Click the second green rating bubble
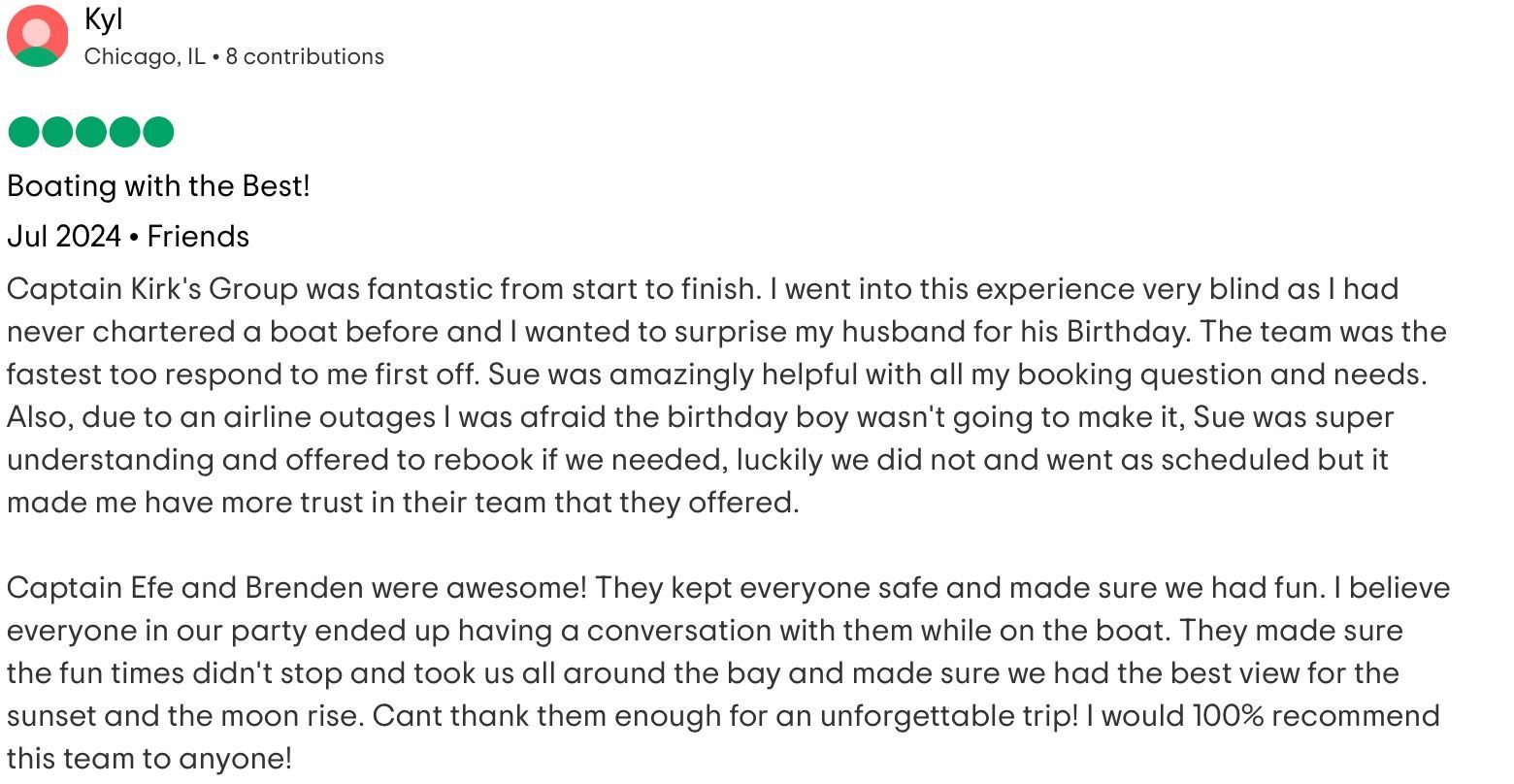This screenshot has height=784, width=1514. click(x=57, y=131)
